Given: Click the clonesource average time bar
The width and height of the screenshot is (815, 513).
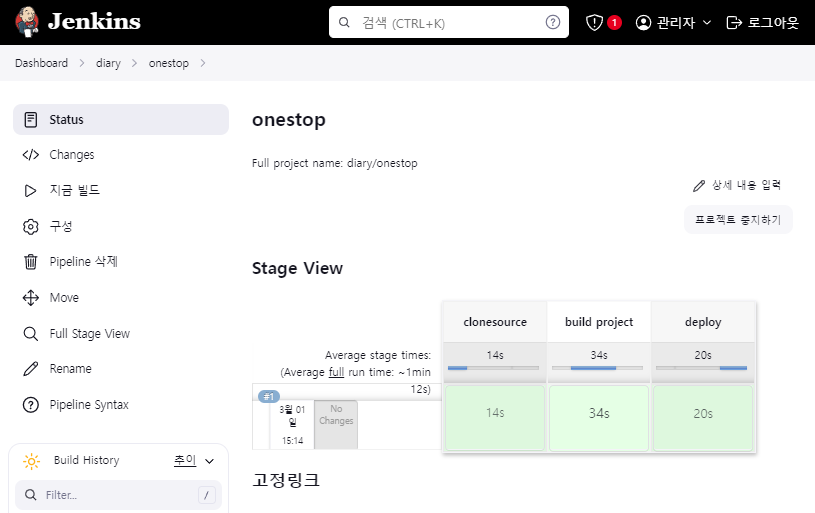Looking at the screenshot, I should [x=493, y=368].
